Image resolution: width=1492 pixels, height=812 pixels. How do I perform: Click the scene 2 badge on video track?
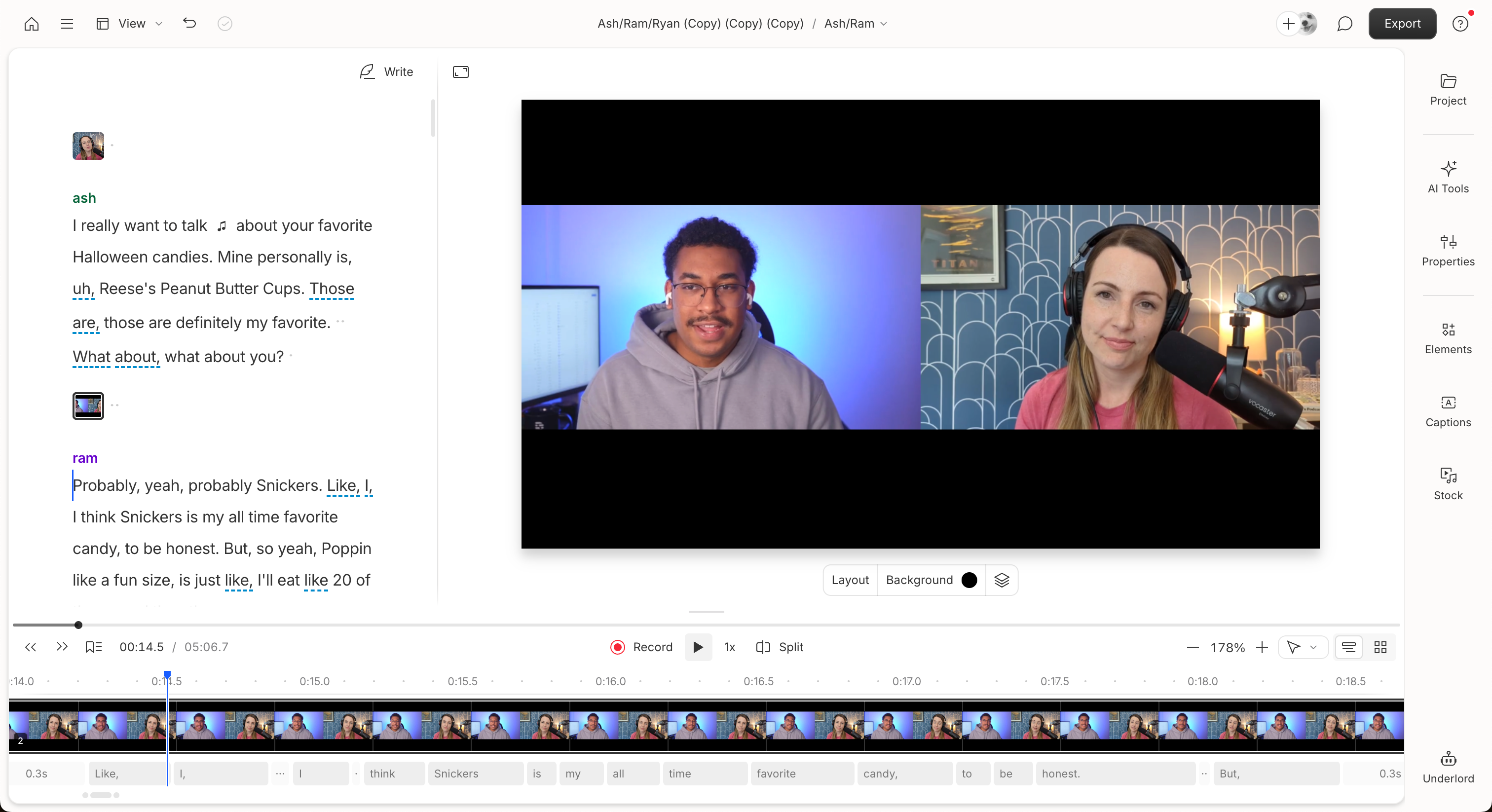pos(20,740)
